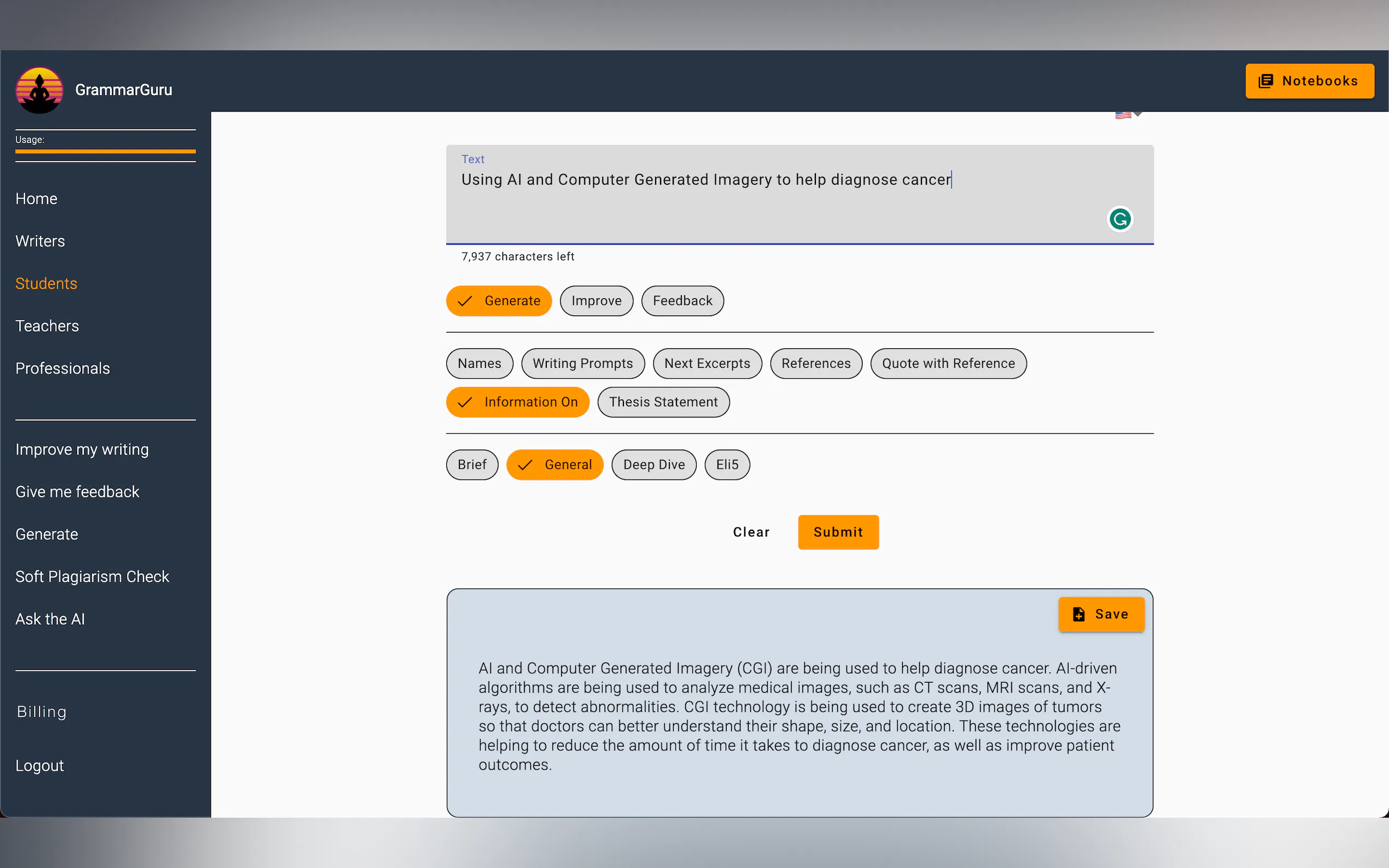Click the orange Usage progress bar
Screen dimensions: 1389x868
tap(105, 151)
